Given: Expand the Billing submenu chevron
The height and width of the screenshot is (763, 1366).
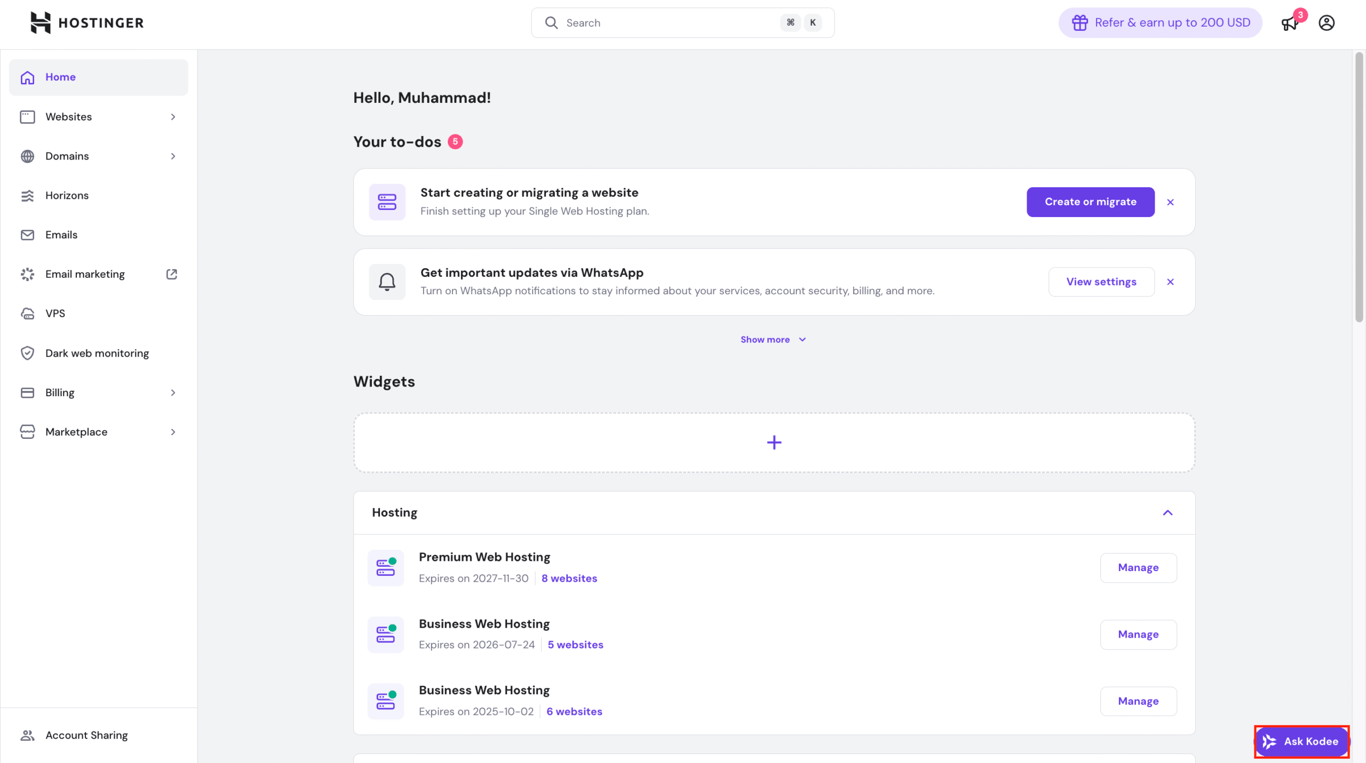Looking at the screenshot, I should (x=173, y=393).
